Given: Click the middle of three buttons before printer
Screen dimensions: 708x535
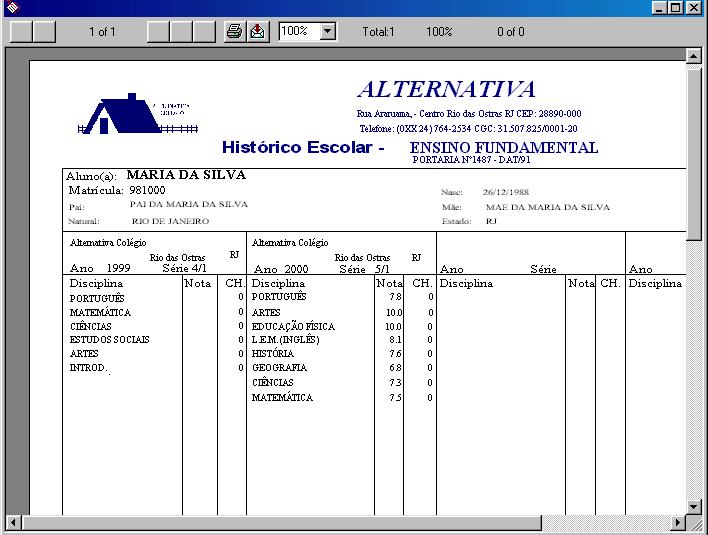Looking at the screenshot, I should coord(181,32).
